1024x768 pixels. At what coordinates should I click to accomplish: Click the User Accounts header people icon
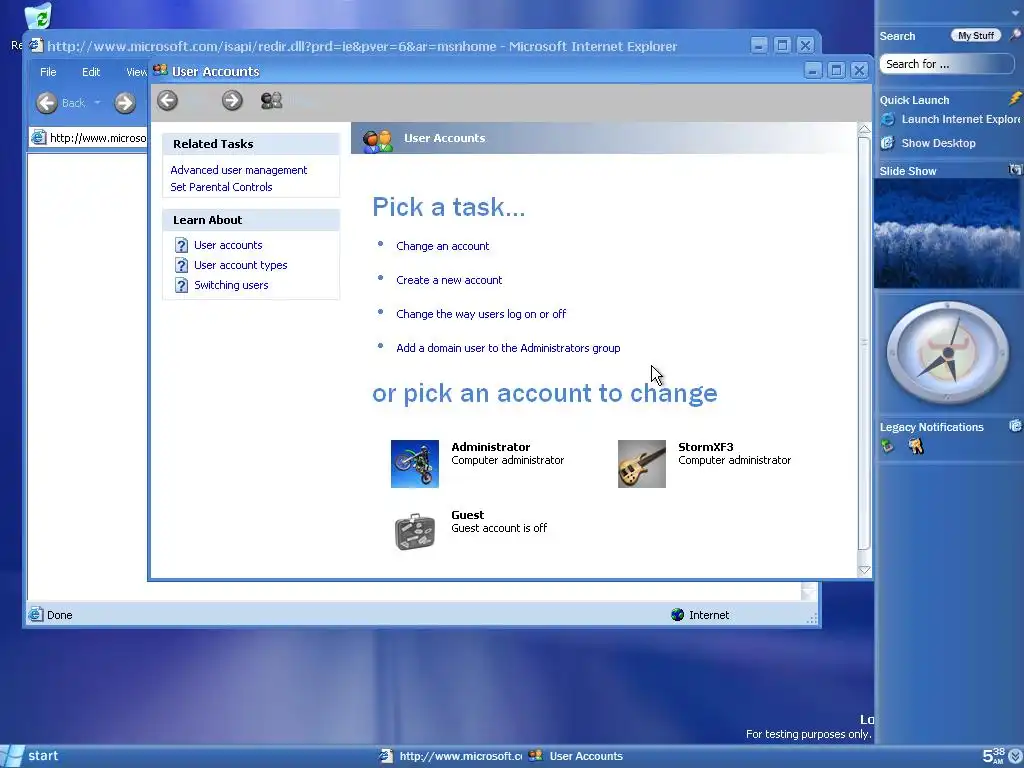(x=377, y=140)
